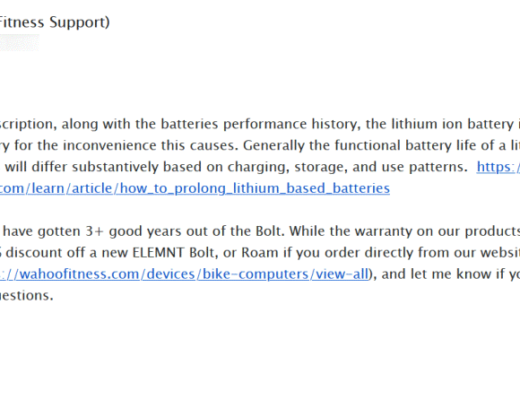Click the phrase 'performance history'

coord(292,124)
